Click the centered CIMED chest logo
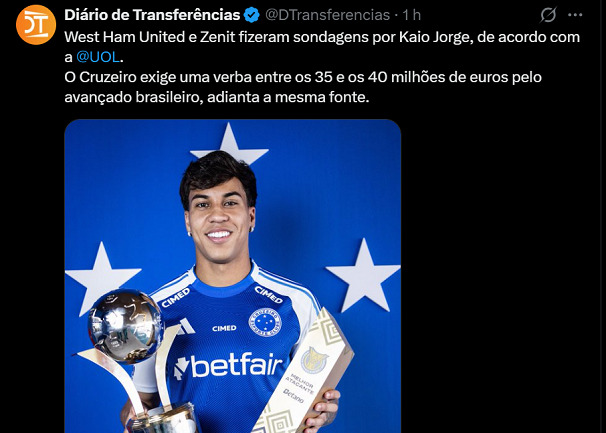The image size is (606, 433). 224,328
